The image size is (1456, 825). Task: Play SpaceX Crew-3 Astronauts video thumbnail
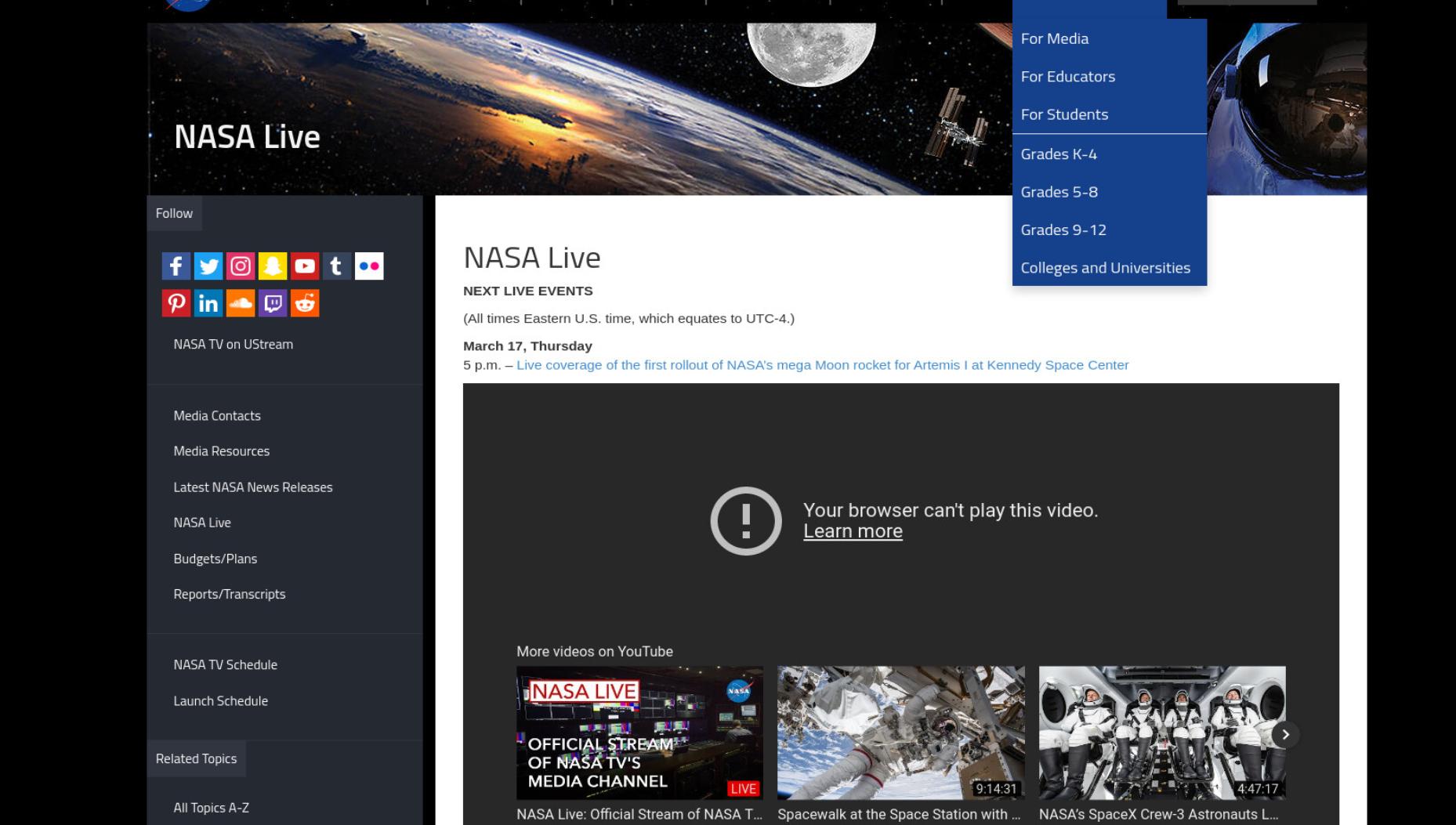[1162, 733]
